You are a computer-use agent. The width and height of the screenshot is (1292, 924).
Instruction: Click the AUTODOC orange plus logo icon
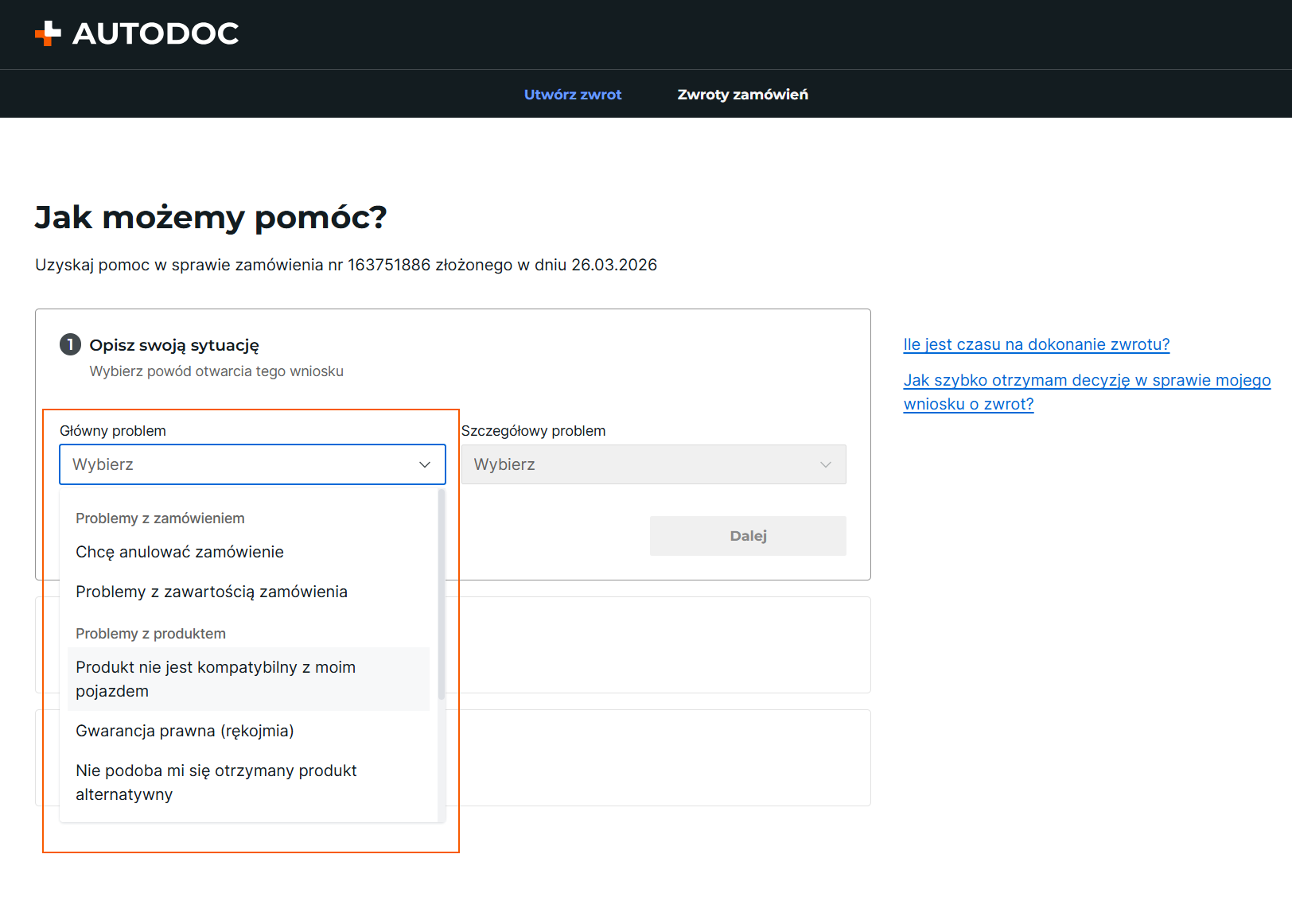pos(48,33)
